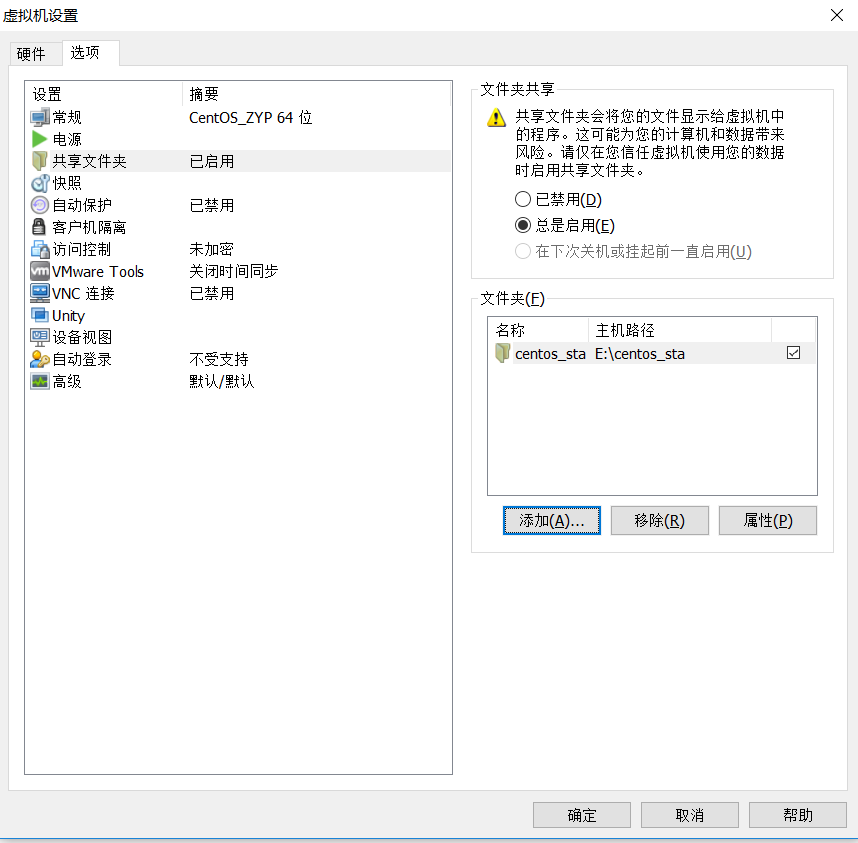The height and width of the screenshot is (843, 858).
Task: Click the 设置 column header
Action: (104, 94)
